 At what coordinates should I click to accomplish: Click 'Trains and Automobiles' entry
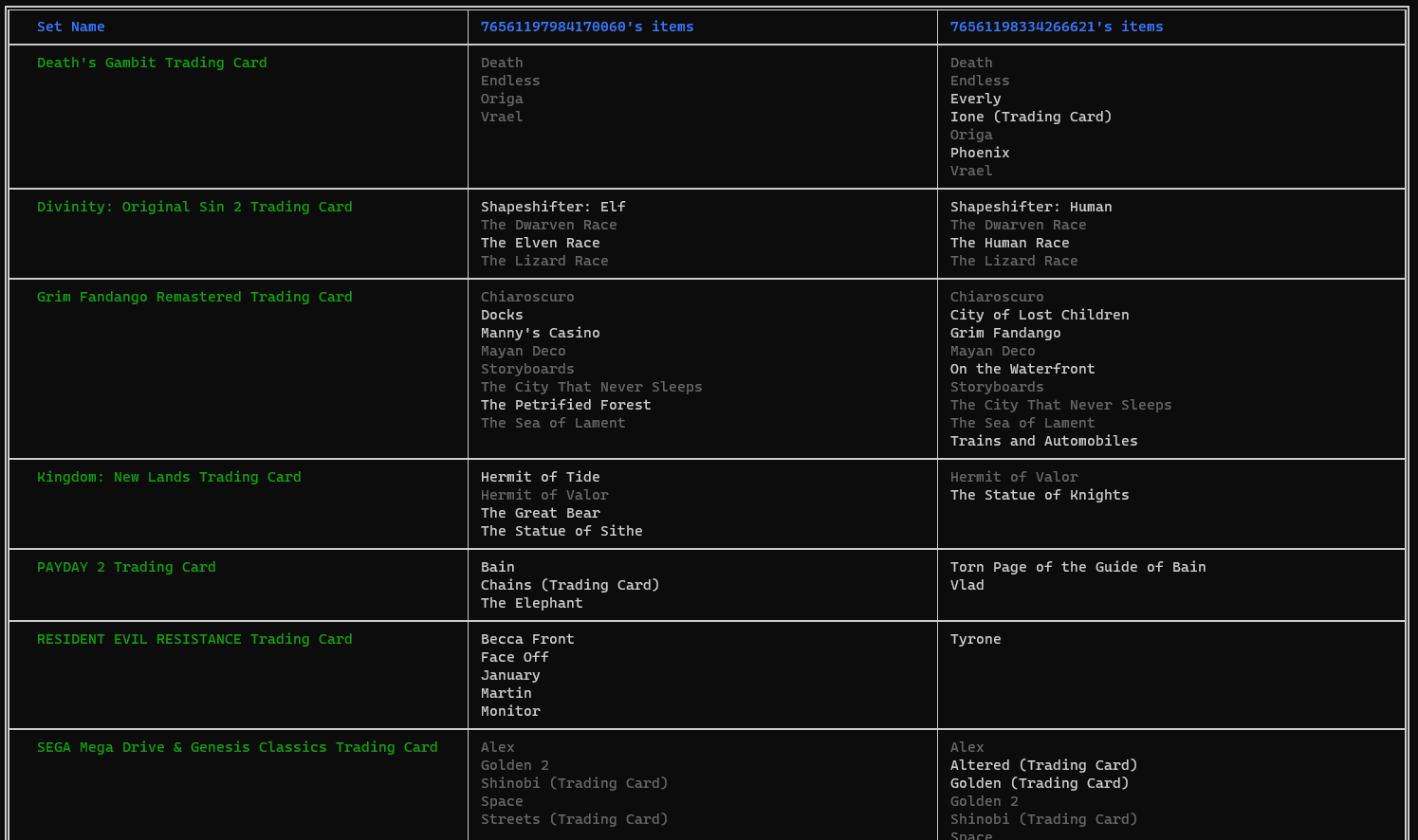(x=1044, y=441)
